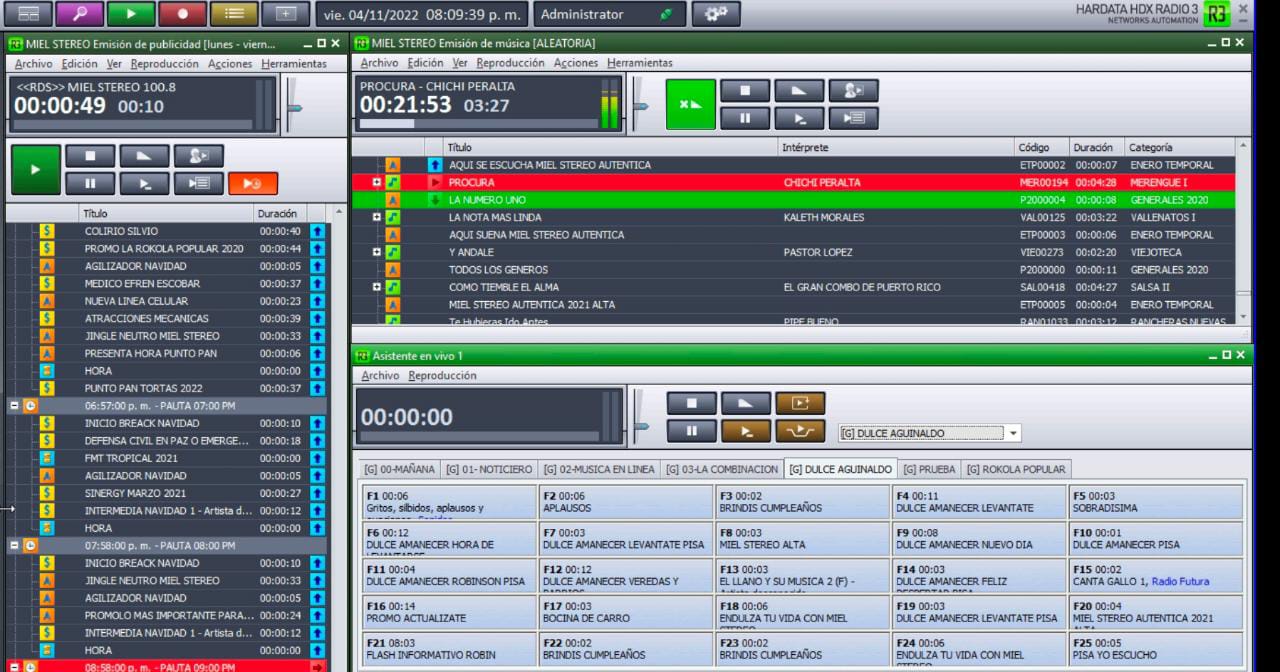The height and width of the screenshot is (672, 1280).
Task: Collapse the 06:57 PAUTA 07:00 PM block
Action: pyautogui.click(x=14, y=406)
